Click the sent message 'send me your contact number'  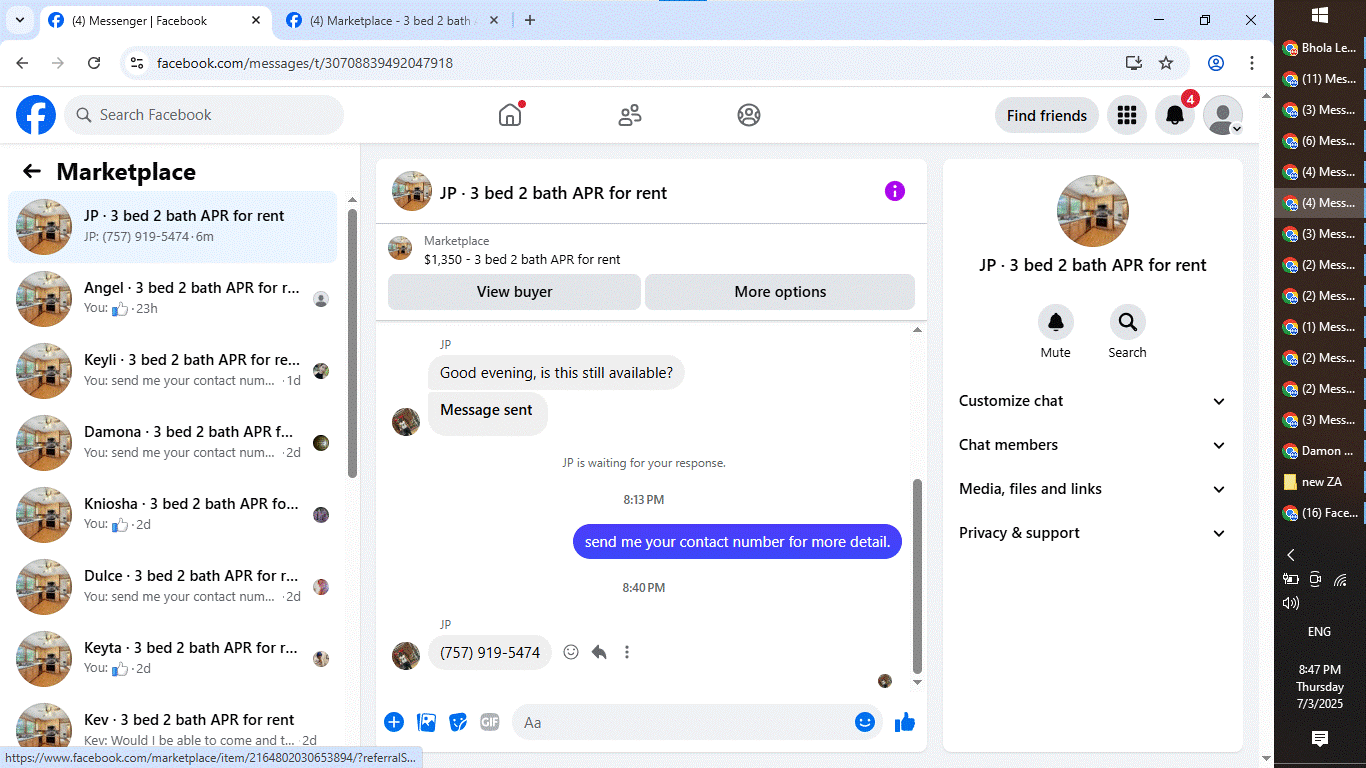(737, 542)
